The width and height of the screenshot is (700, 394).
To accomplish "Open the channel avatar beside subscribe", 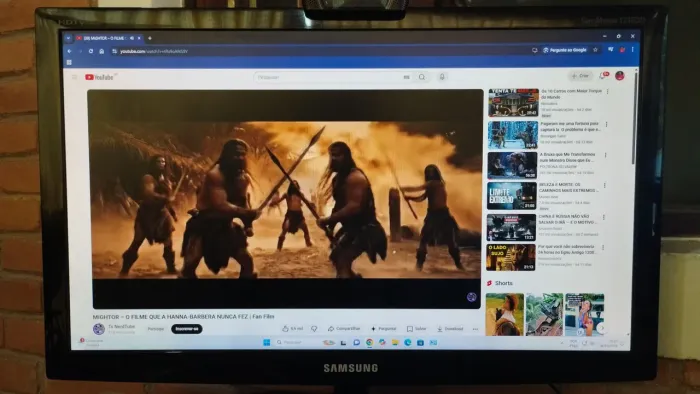I will (99, 329).
